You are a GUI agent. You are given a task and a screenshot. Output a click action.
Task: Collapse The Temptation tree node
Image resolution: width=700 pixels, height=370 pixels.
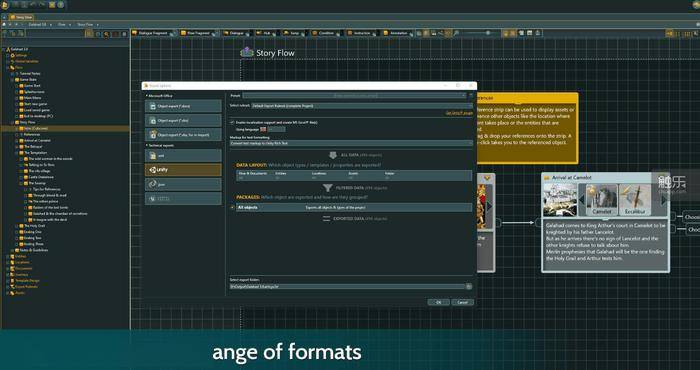point(17,153)
